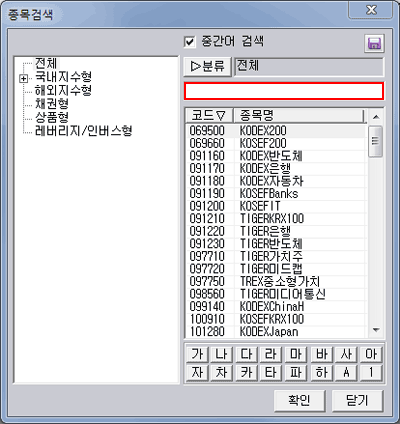Expand the 국내지수형 tree node
400x424 pixels.
click(23, 79)
